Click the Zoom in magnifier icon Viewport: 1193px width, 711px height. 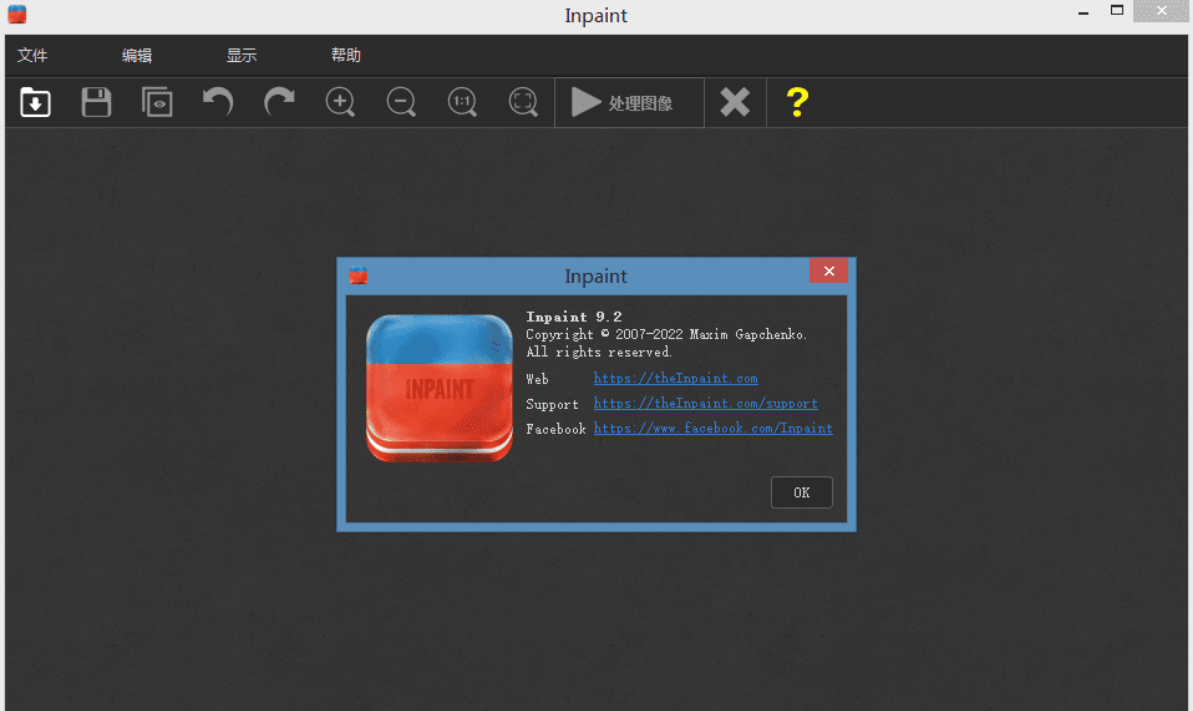coord(340,102)
